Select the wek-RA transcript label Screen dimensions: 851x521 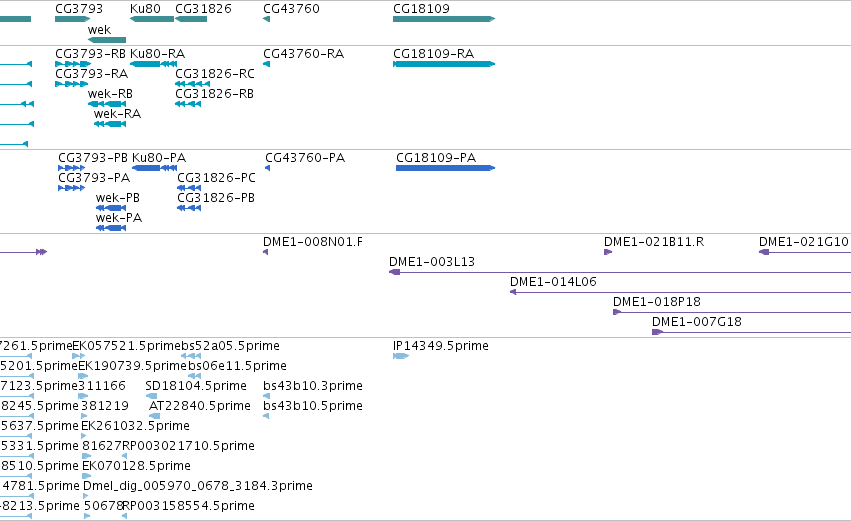point(117,114)
